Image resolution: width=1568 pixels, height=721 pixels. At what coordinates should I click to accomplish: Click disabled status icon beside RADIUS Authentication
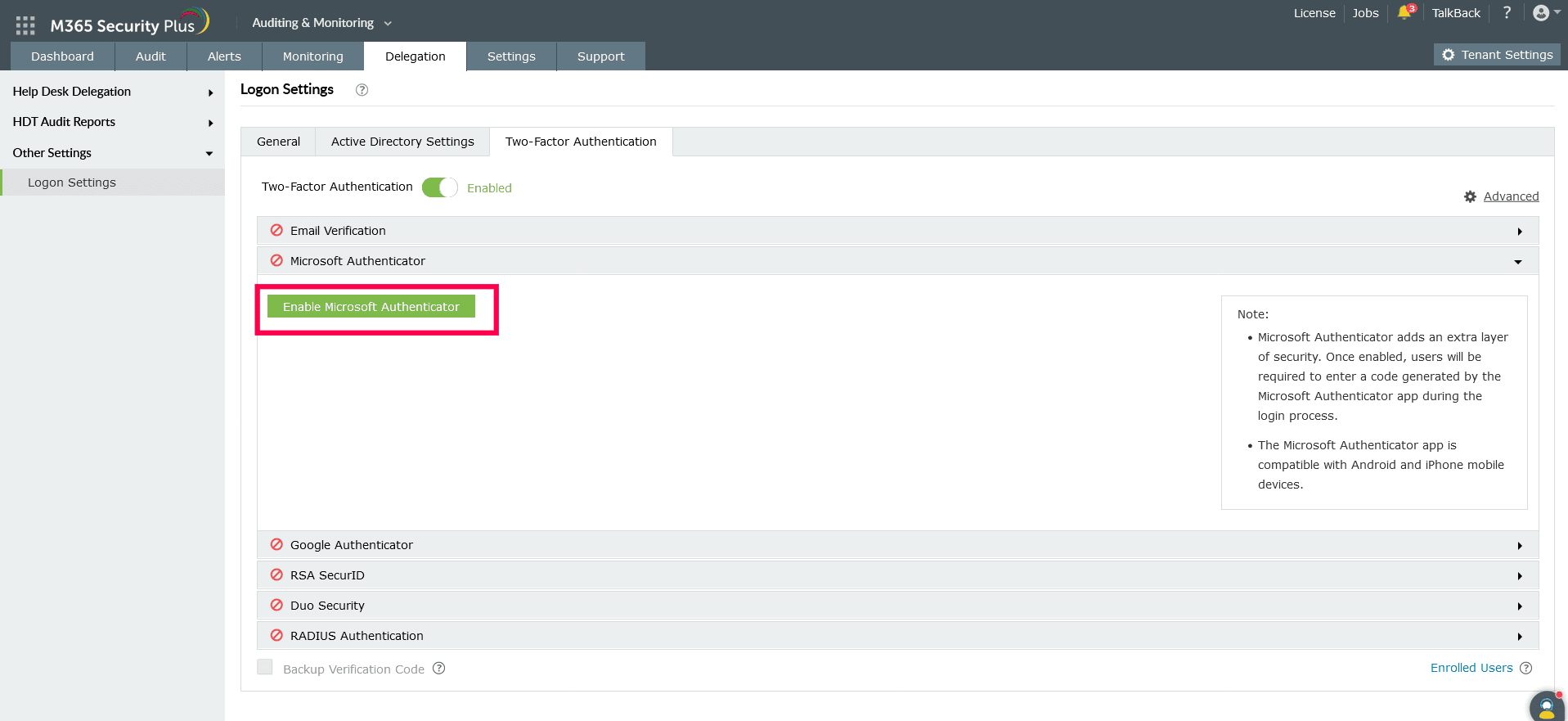276,635
